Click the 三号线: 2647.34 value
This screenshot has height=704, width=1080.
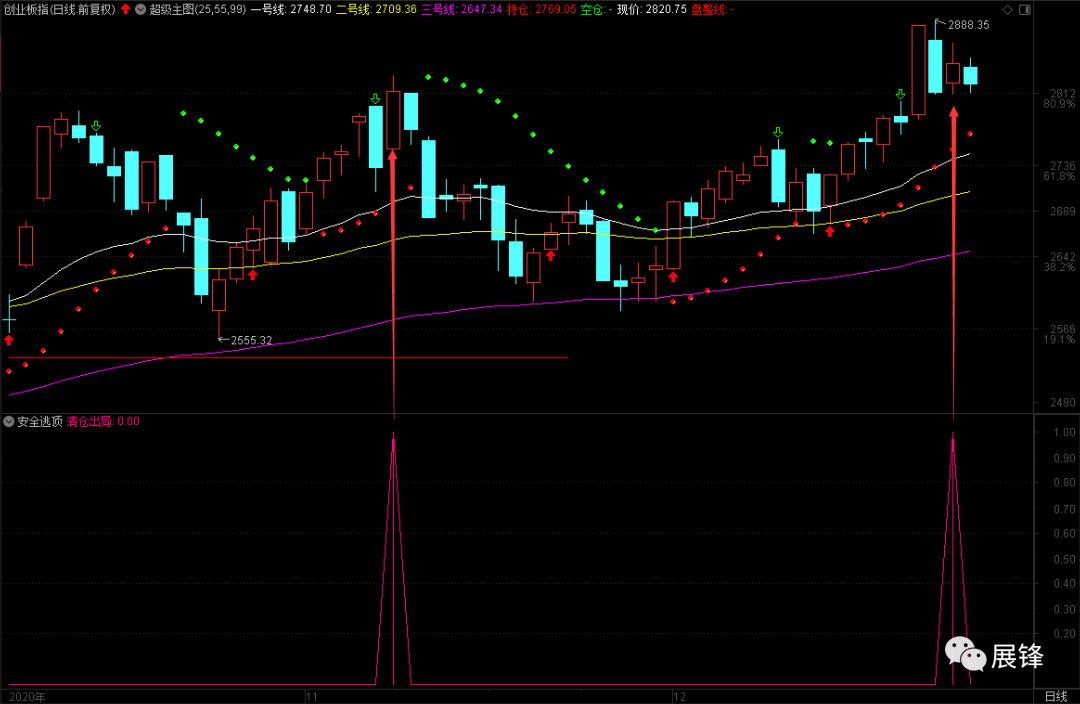click(461, 10)
